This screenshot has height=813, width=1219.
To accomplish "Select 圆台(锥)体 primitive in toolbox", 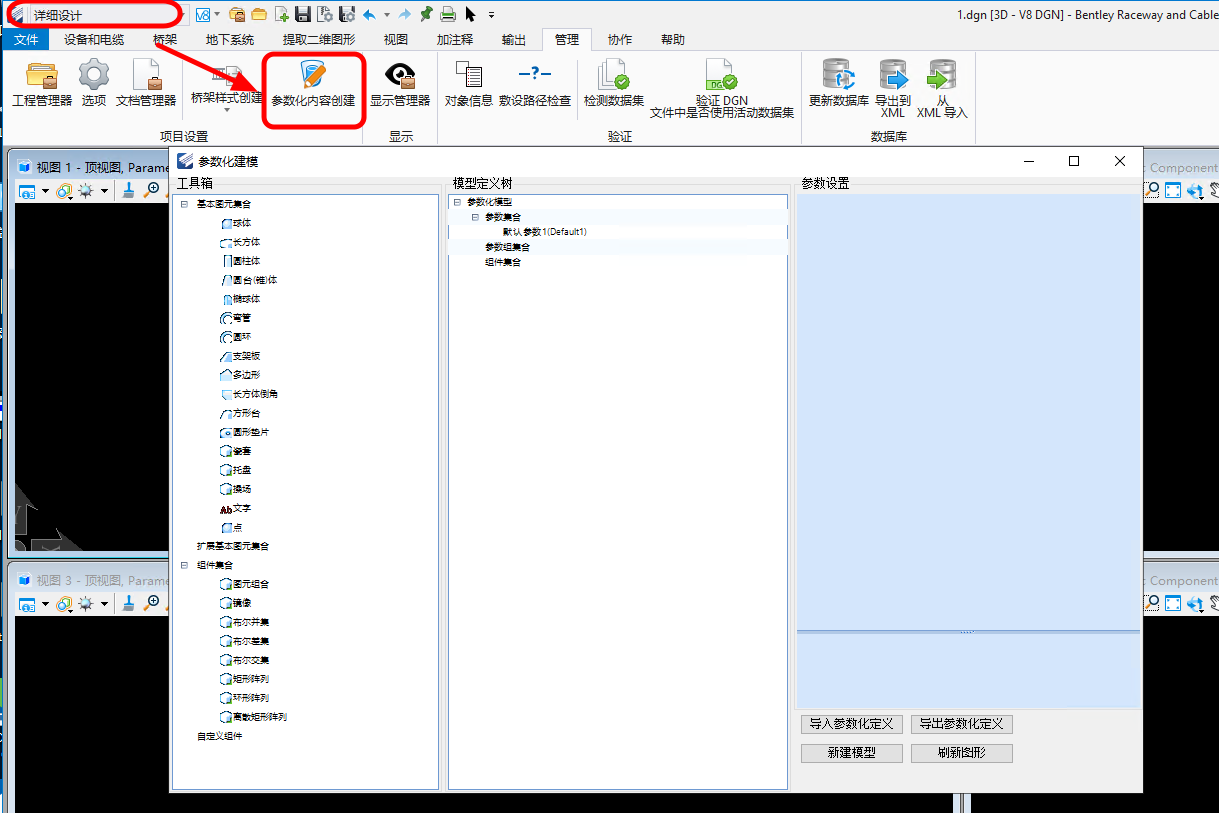I will click(x=248, y=280).
